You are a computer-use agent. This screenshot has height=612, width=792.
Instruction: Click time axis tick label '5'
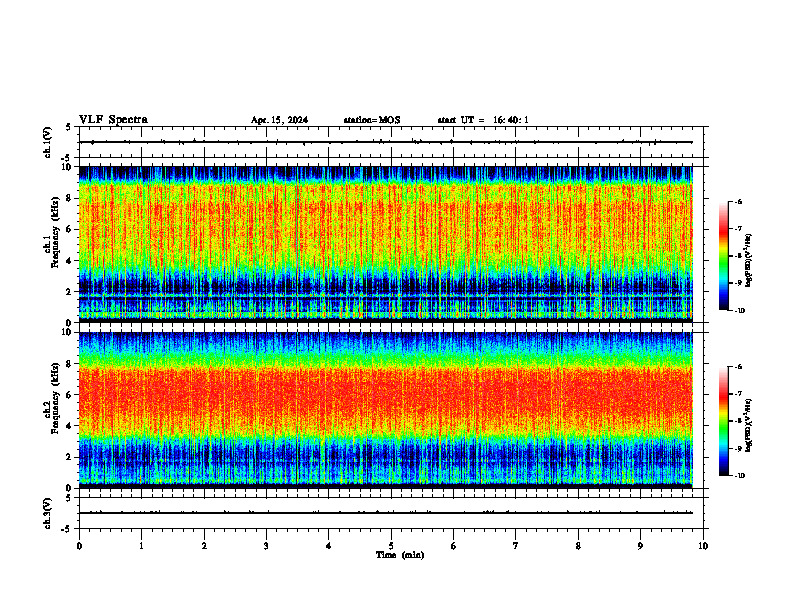pos(391,546)
